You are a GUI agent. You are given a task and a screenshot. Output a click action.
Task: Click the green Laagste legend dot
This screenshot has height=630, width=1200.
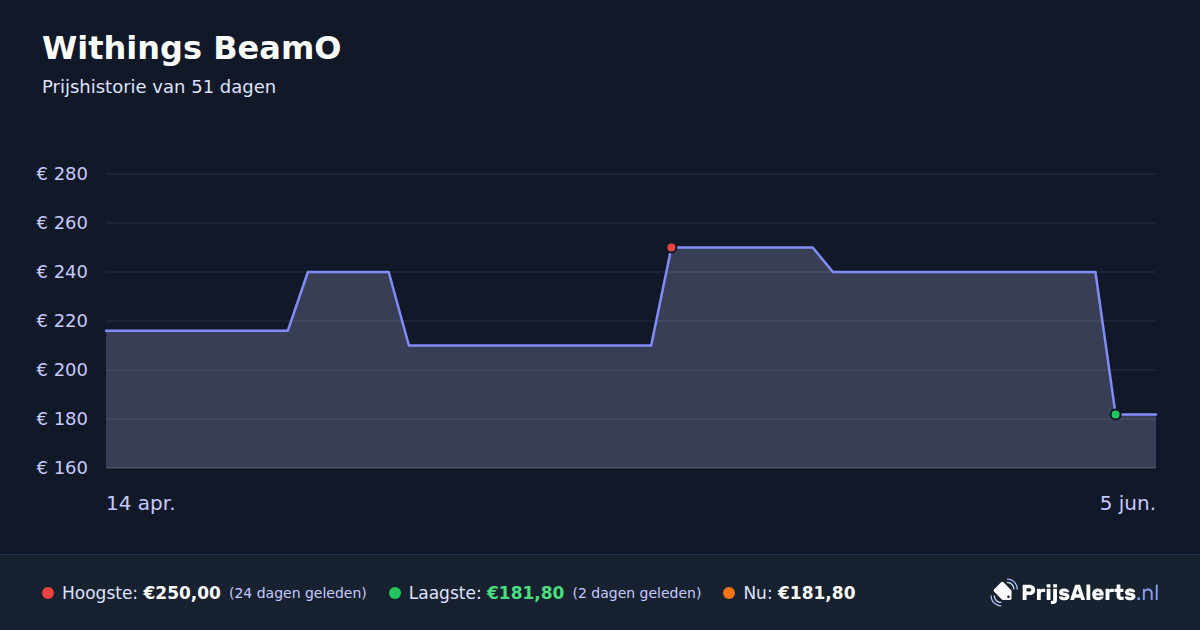click(395, 593)
